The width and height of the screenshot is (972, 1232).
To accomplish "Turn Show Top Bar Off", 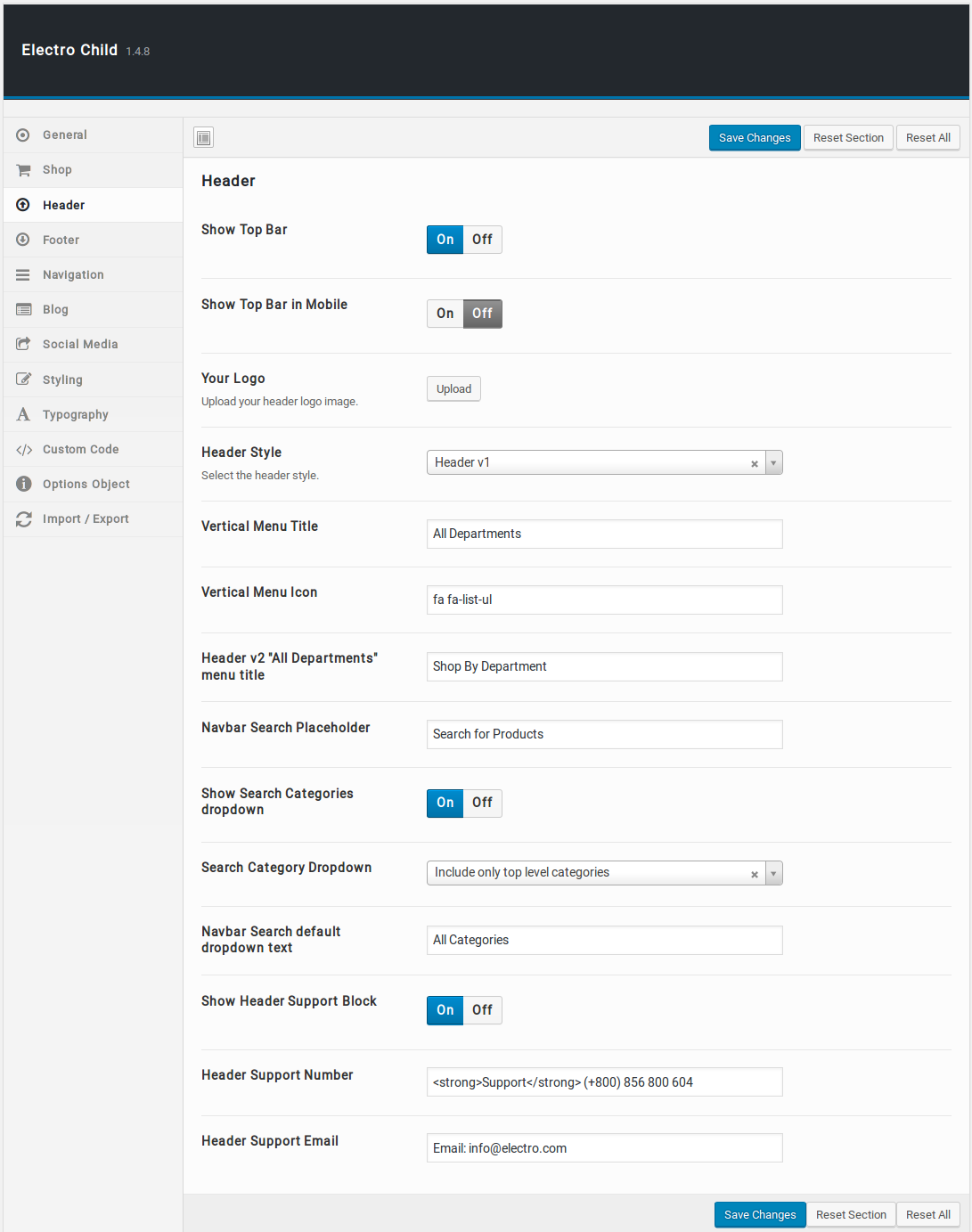I will (x=482, y=240).
